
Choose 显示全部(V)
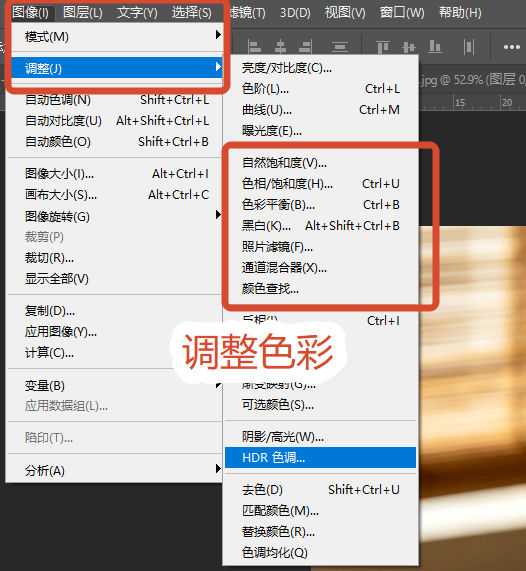coord(115,279)
